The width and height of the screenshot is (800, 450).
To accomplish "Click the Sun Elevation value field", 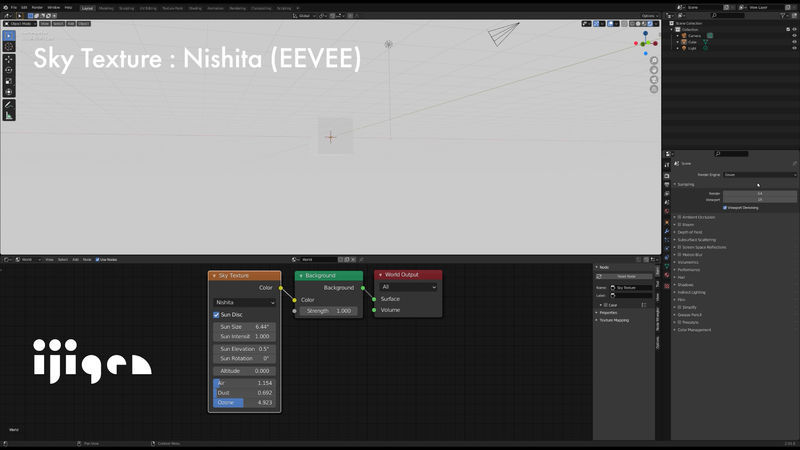I will tap(245, 349).
